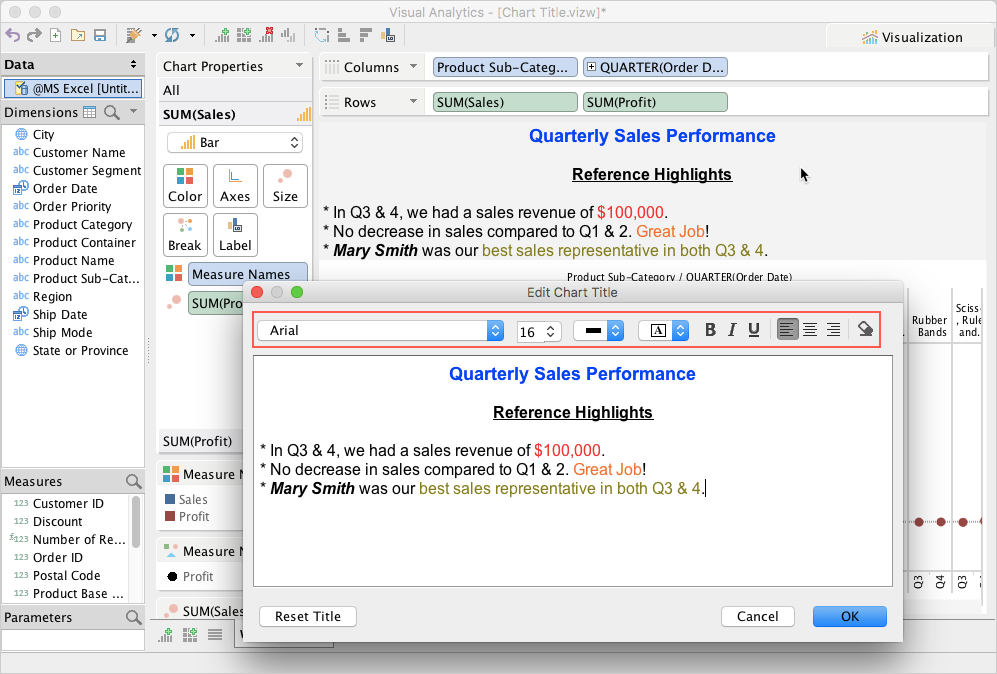The image size is (997, 674).
Task: Select the SUM(Sales) properties section
Action: tap(235, 114)
